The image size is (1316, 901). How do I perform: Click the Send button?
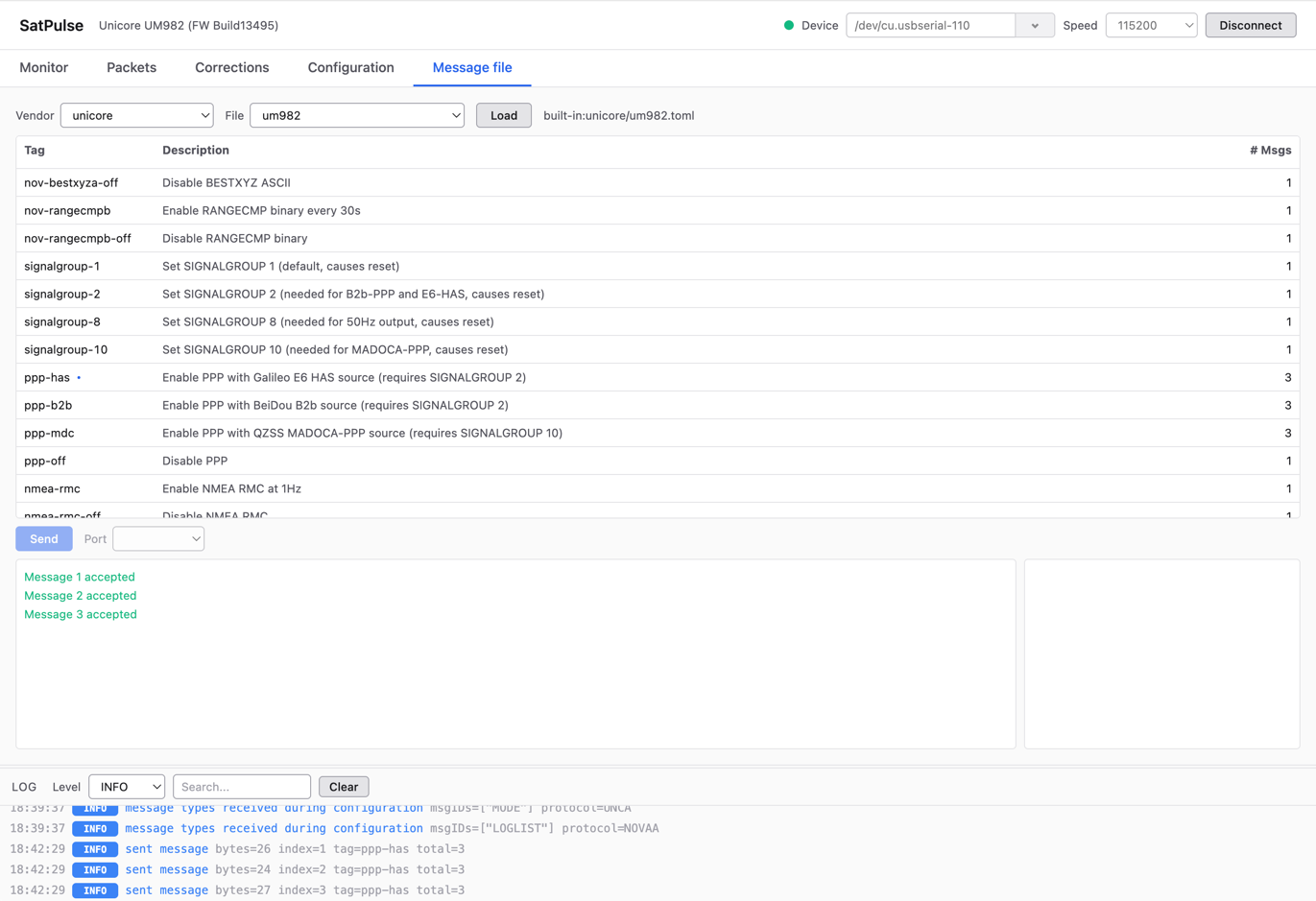tap(44, 538)
